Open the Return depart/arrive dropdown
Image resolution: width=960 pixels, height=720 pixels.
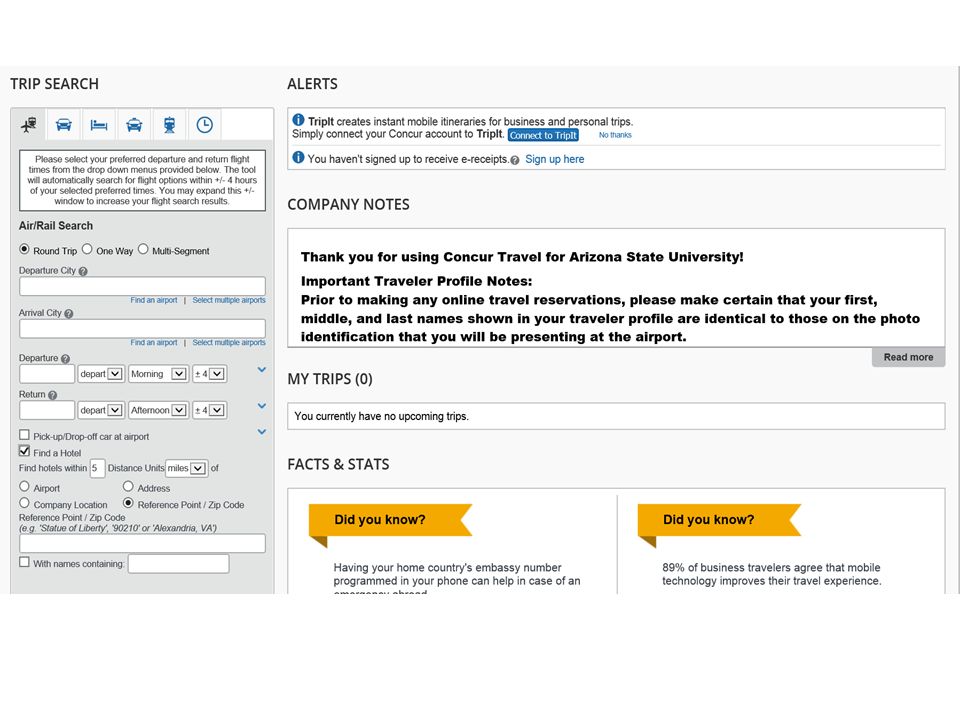tap(101, 410)
